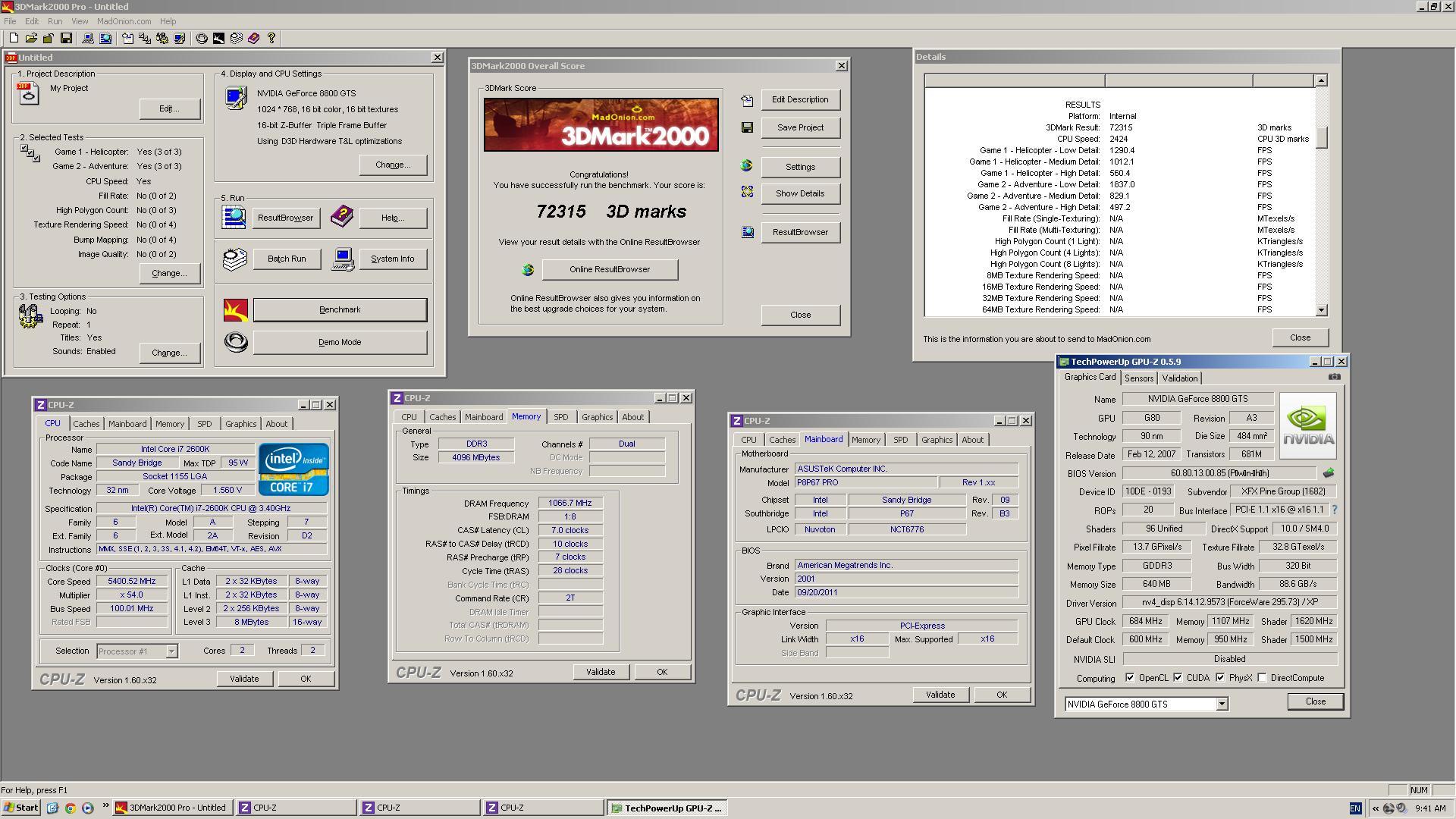Click the Details vertical scrollbar thumb
The image size is (1456, 819).
point(1322,137)
